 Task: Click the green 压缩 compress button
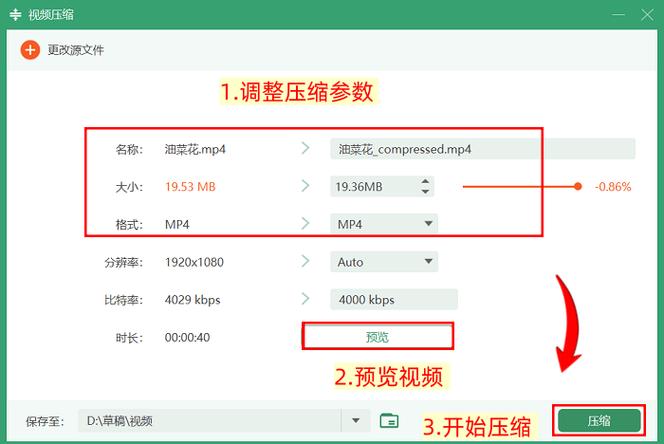click(x=599, y=421)
